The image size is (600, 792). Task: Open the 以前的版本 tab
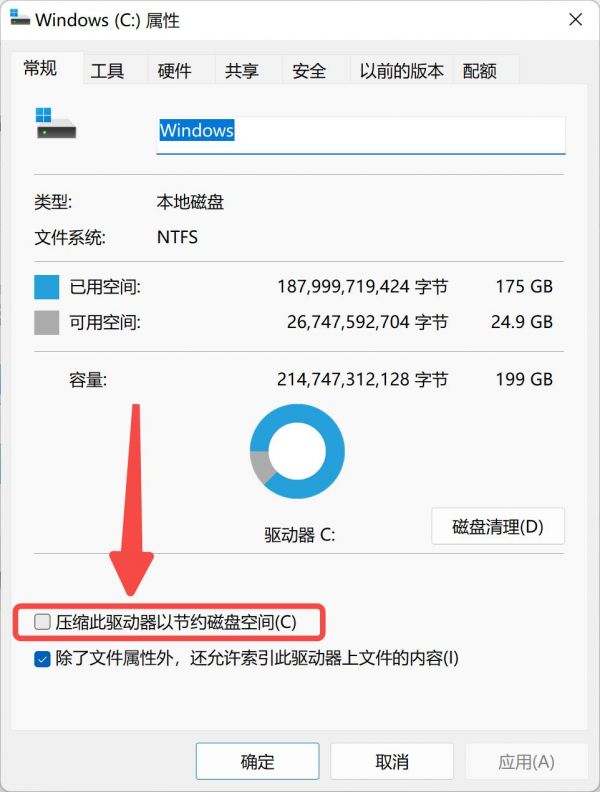pos(402,70)
